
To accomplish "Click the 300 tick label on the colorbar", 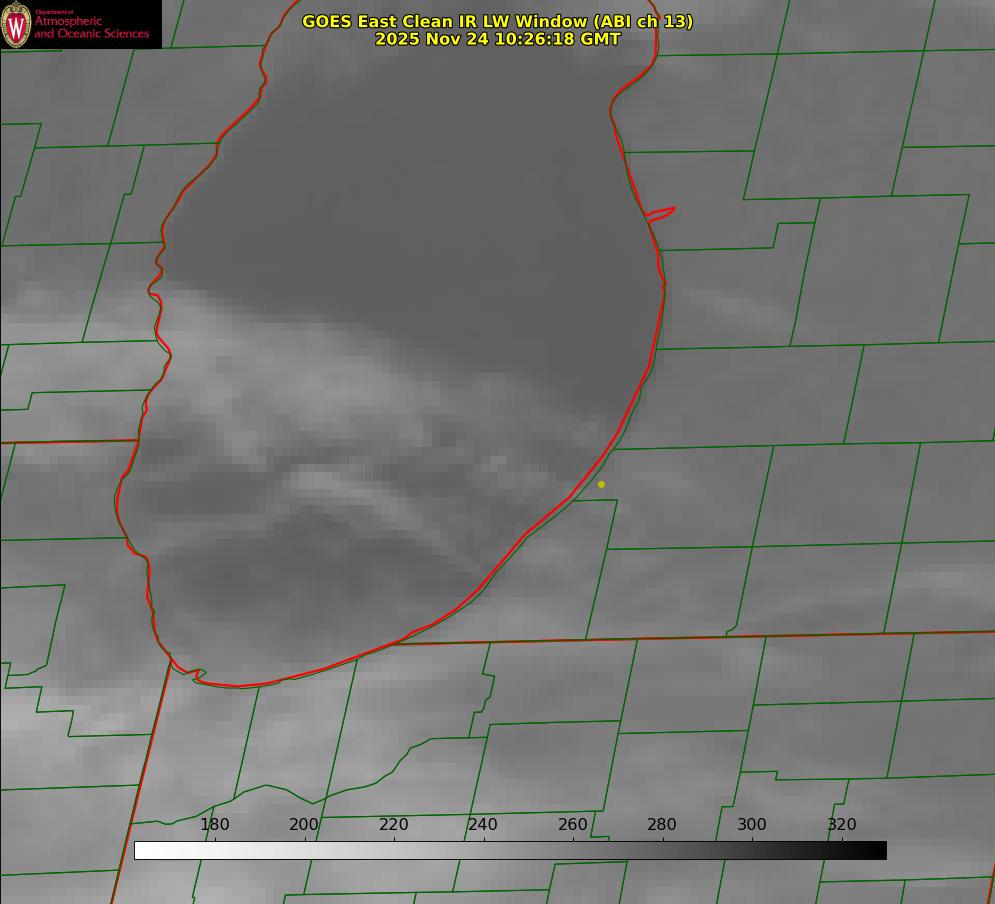I will (752, 824).
